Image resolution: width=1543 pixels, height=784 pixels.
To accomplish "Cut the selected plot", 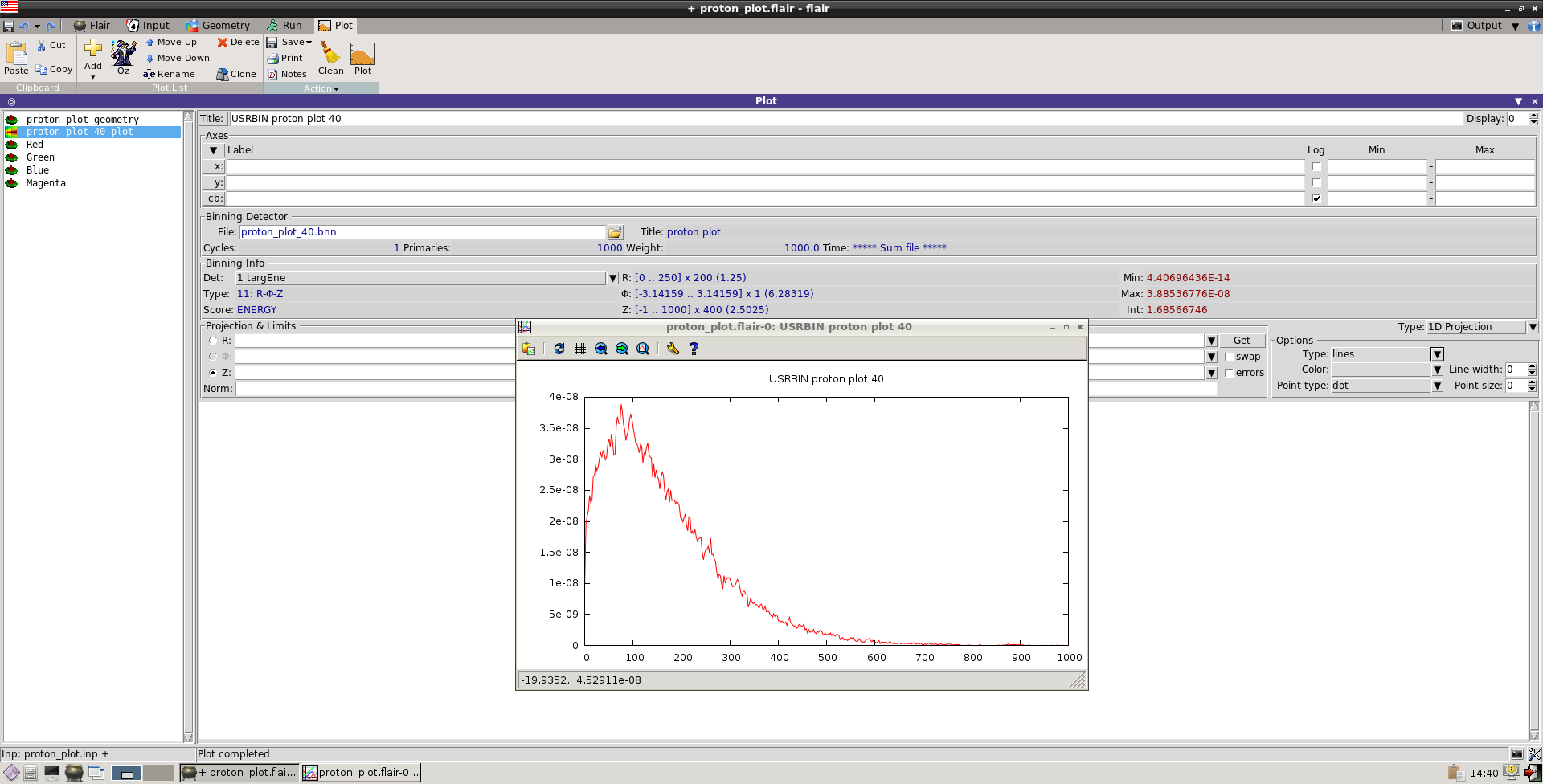I will 51,45.
